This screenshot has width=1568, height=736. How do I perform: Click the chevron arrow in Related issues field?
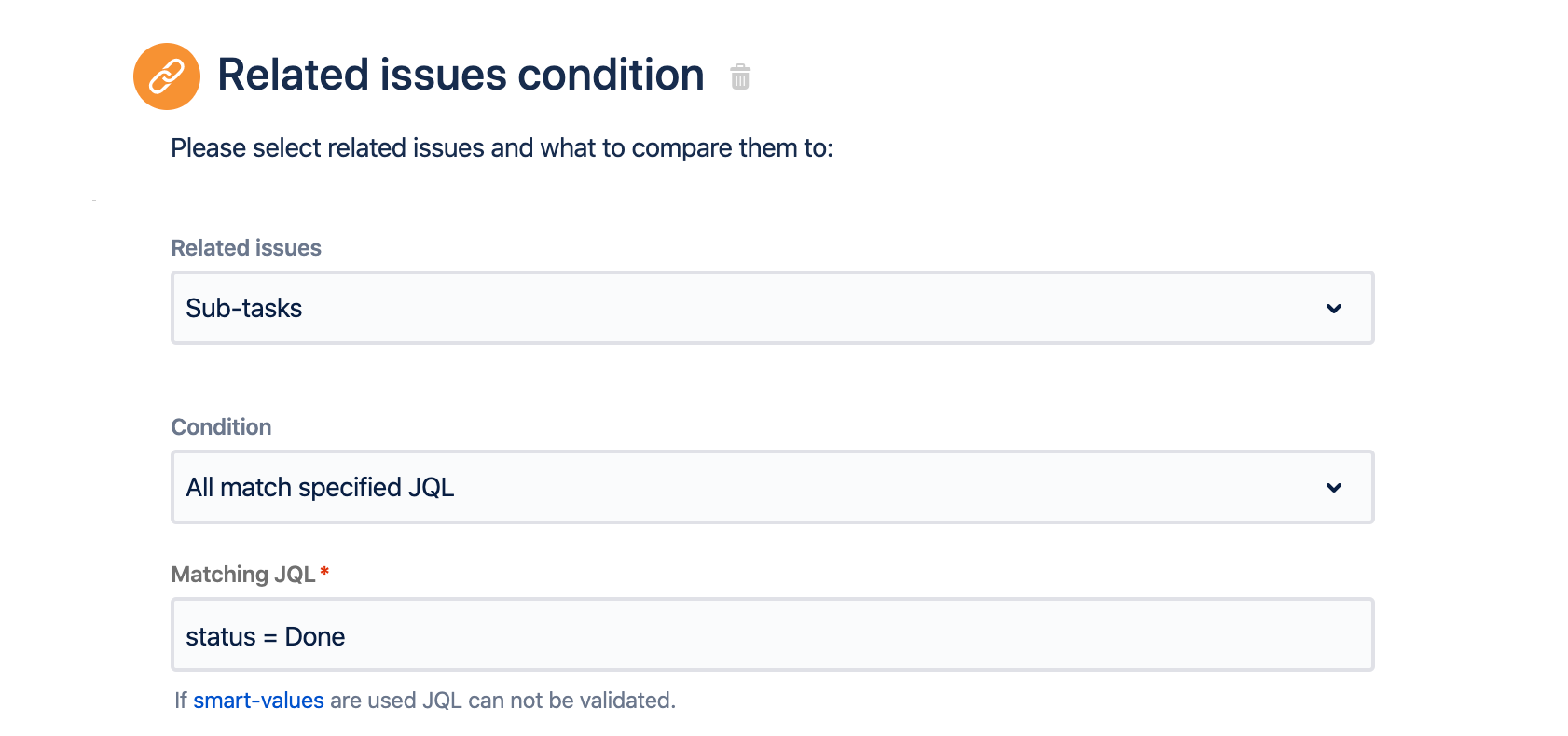click(x=1334, y=309)
